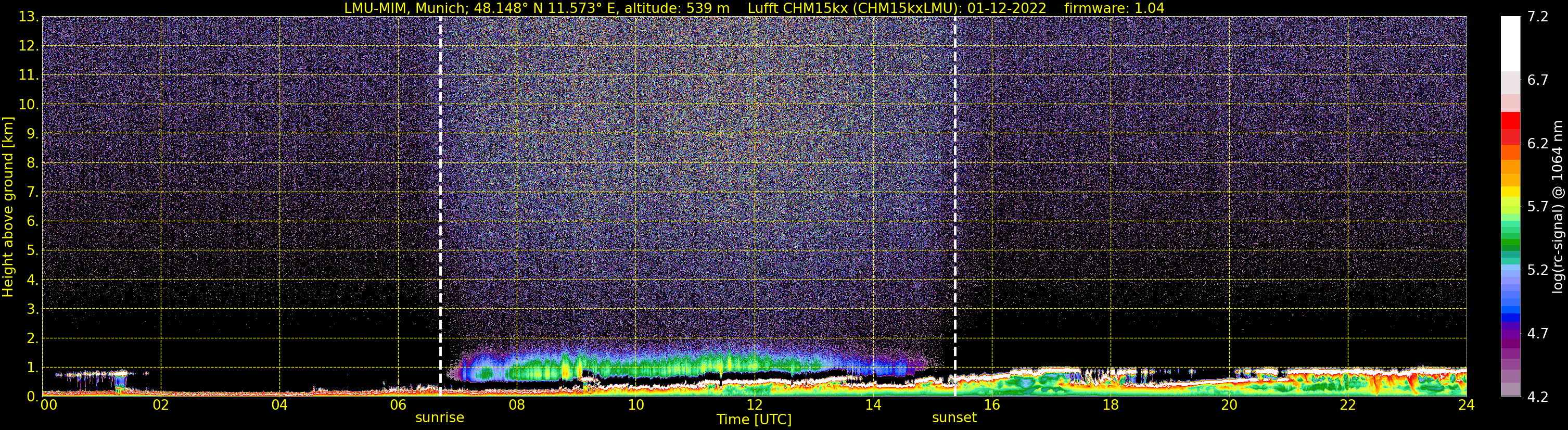This screenshot has width=1568, height=430.
Task: Click the time axis tick label '00'
Action: 49,406
